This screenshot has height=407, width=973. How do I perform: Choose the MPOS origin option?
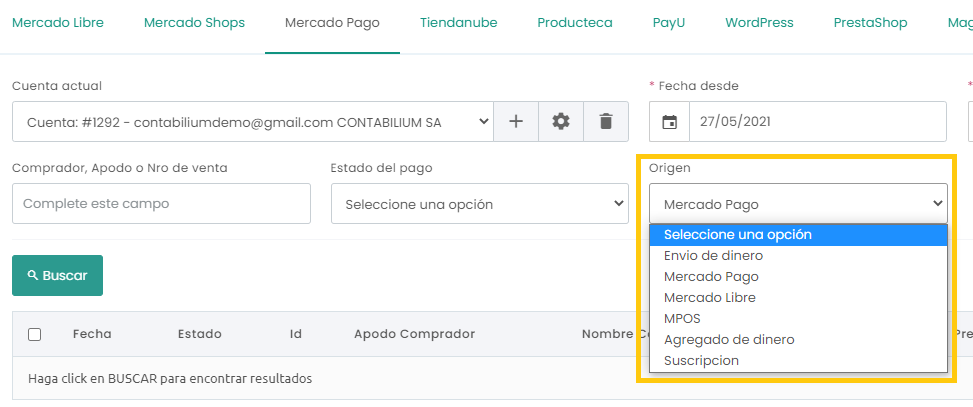coord(799,319)
